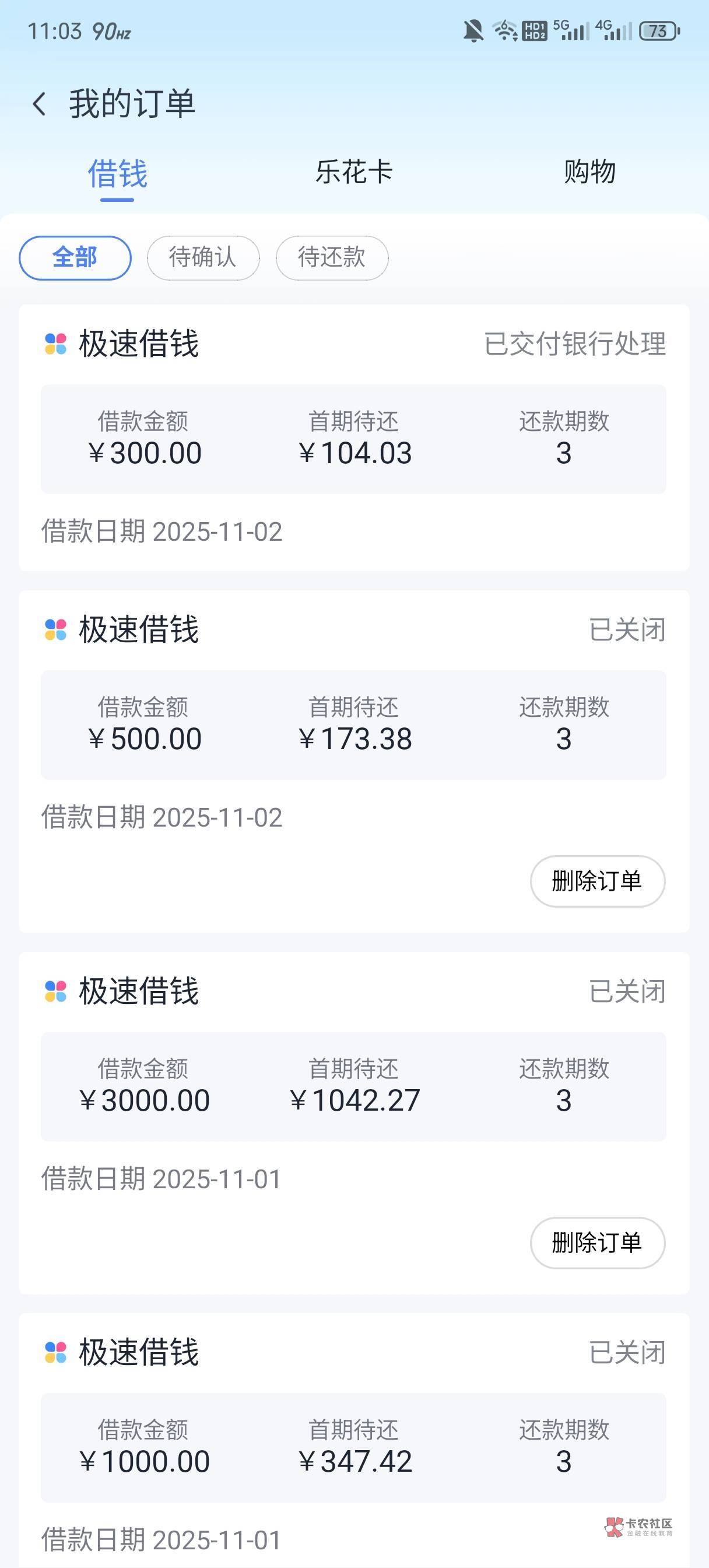Tap the 已交付银行处理 status label
This screenshot has width=709, height=1568.
(x=574, y=344)
